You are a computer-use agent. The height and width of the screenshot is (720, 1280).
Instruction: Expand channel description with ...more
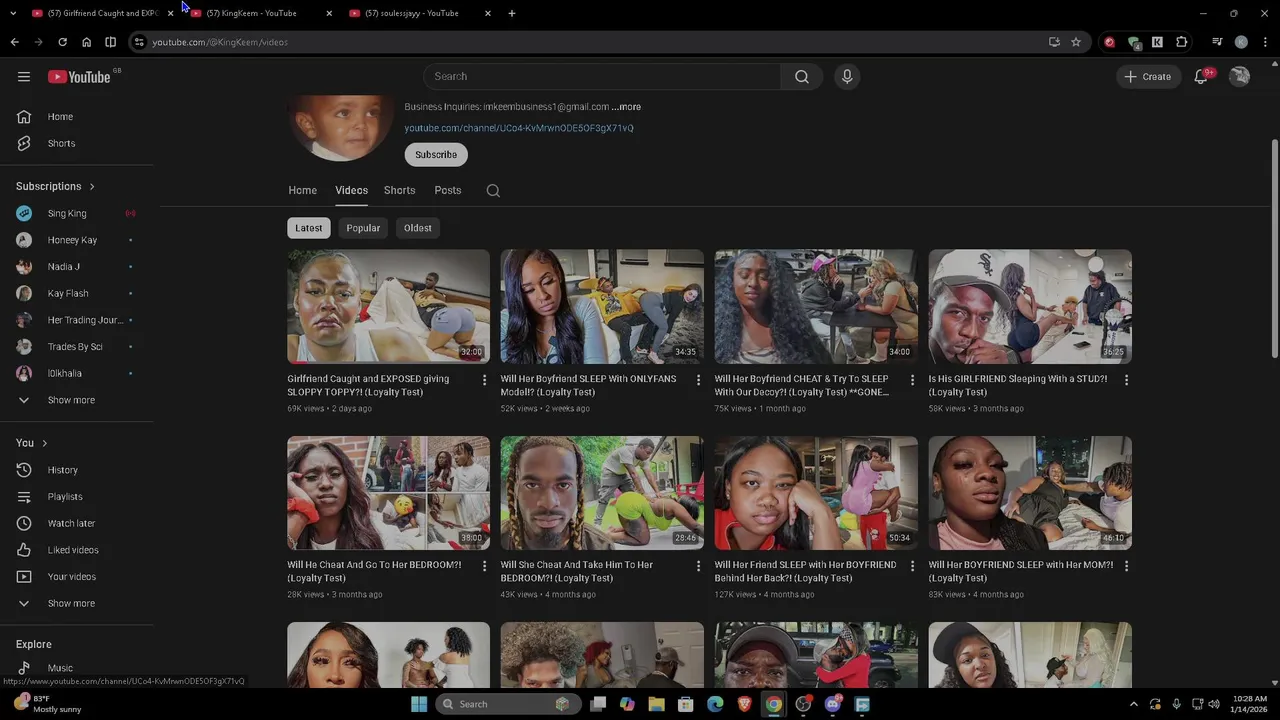point(626,107)
